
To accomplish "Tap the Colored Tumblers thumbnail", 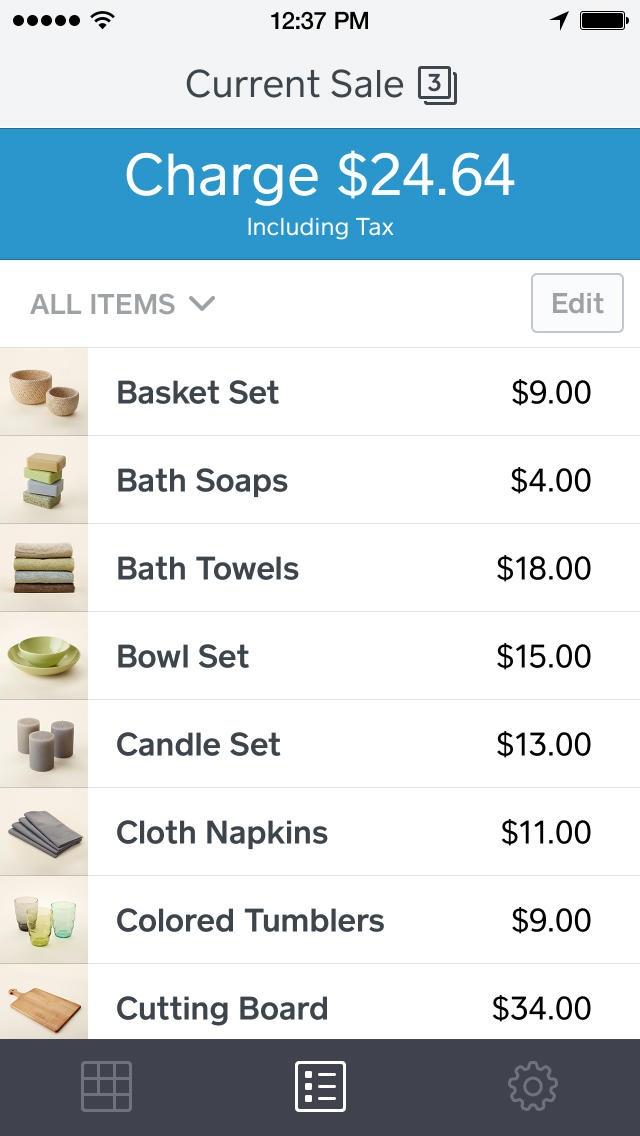I will pos(44,920).
